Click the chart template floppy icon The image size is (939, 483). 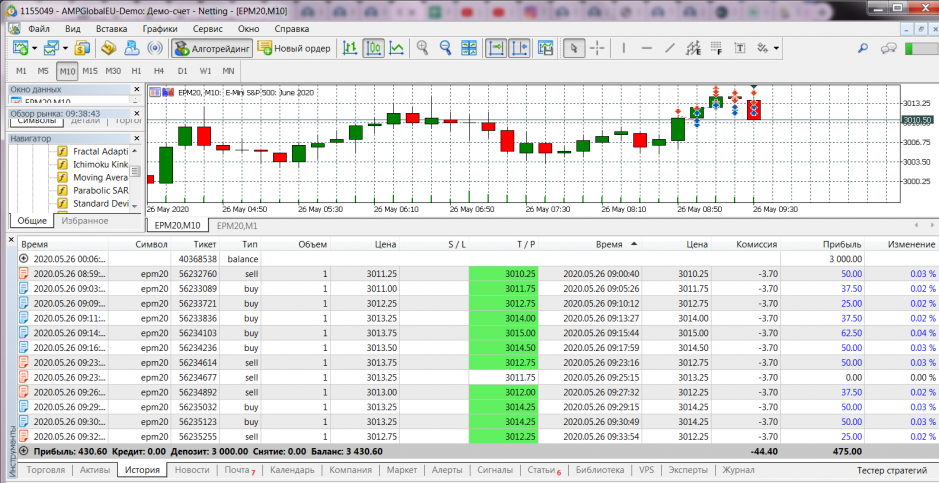[x=546, y=48]
